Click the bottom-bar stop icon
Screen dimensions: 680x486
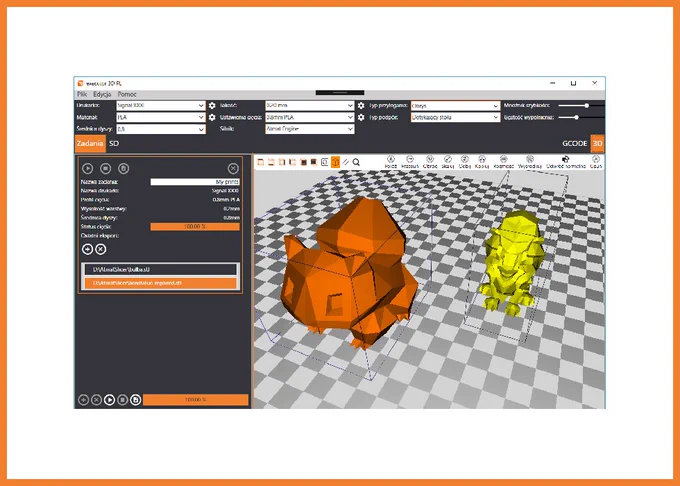click(122, 400)
